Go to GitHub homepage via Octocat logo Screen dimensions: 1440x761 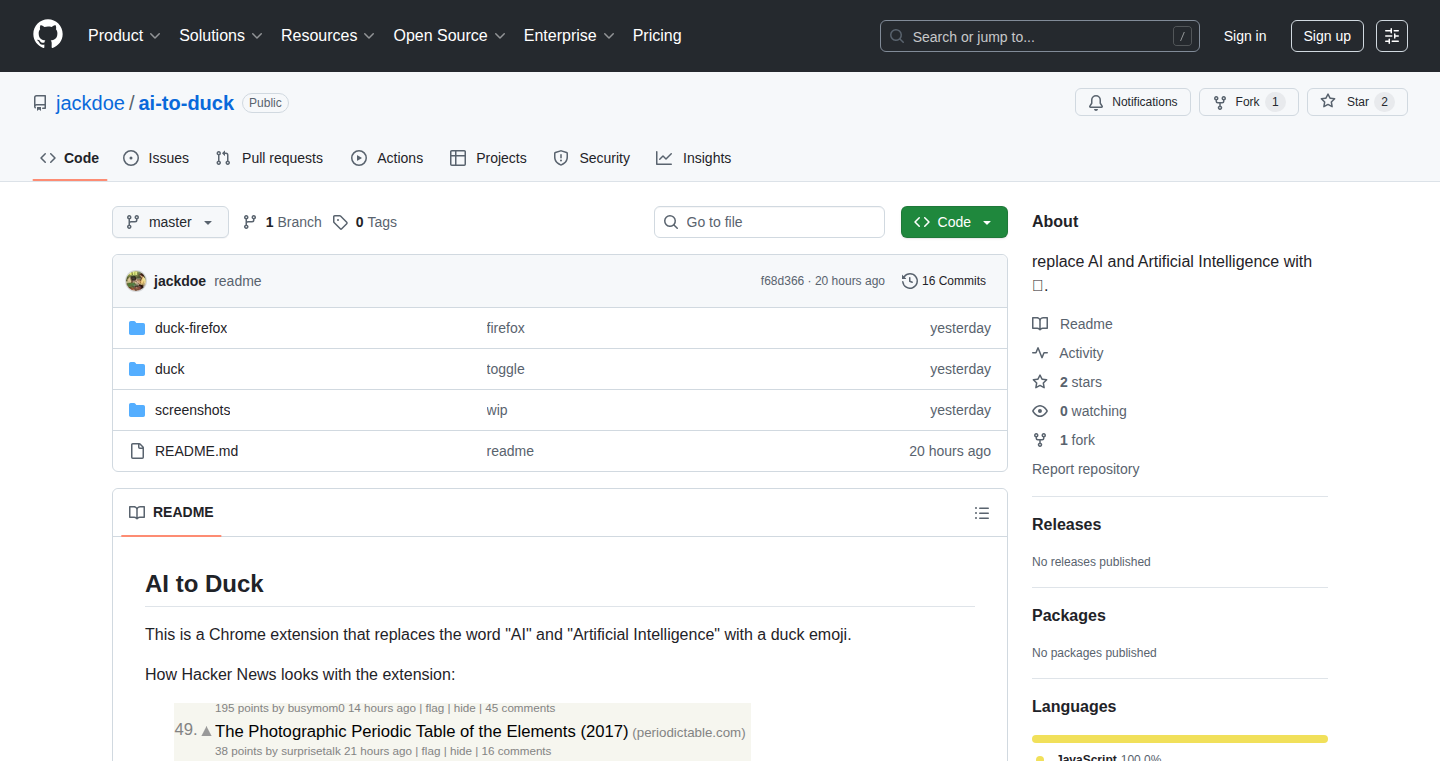(48, 35)
